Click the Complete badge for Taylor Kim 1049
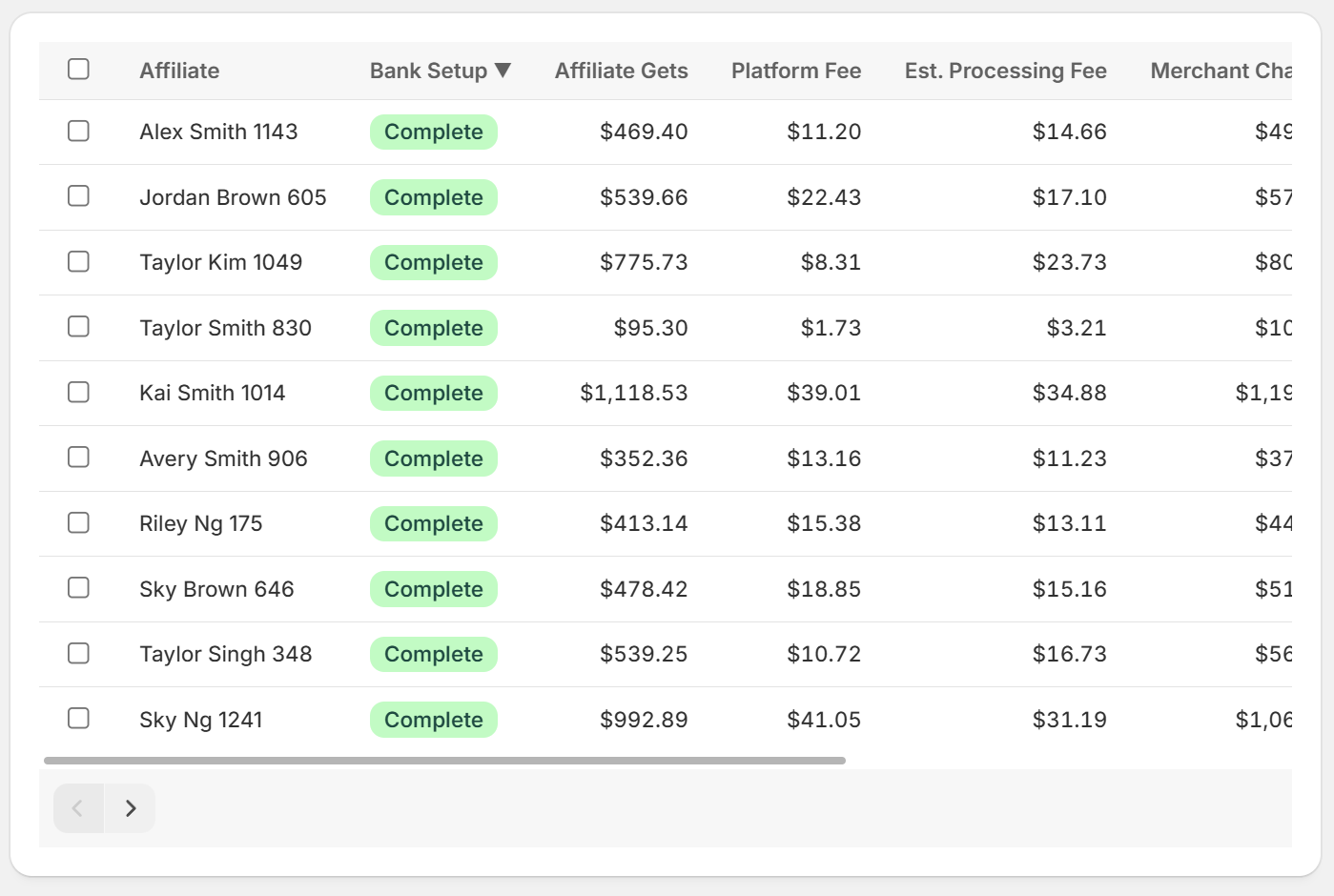1334x896 pixels. [433, 262]
